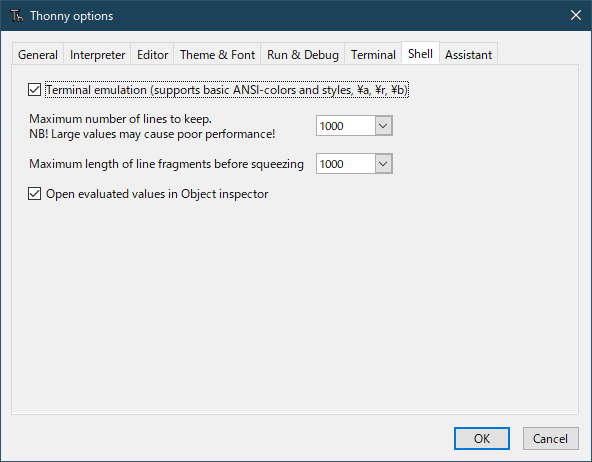This screenshot has height=462, width=592.
Task: Close the Thonny options dialog
Action: pyautogui.click(x=576, y=15)
